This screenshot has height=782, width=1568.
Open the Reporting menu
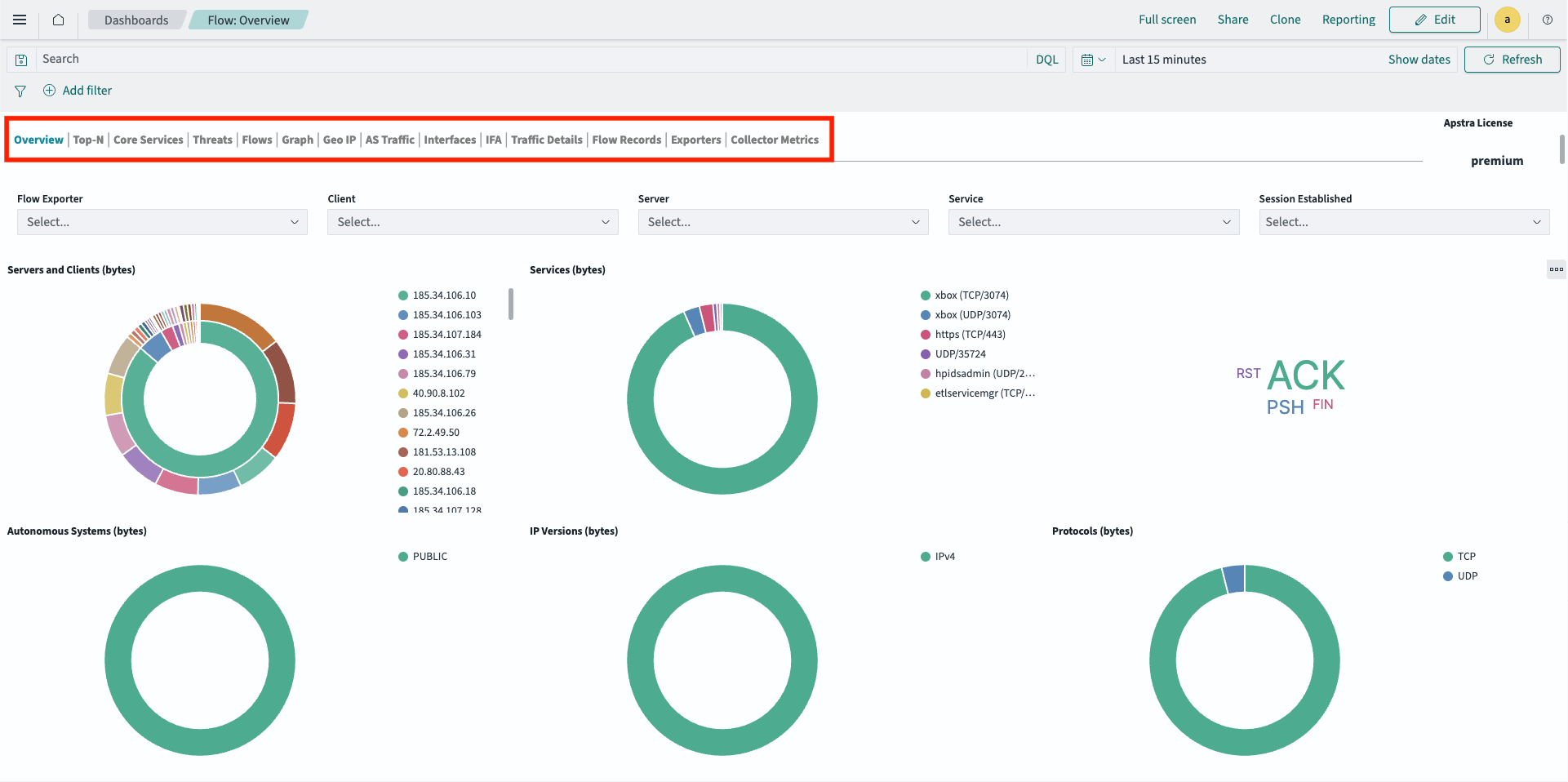pos(1348,20)
